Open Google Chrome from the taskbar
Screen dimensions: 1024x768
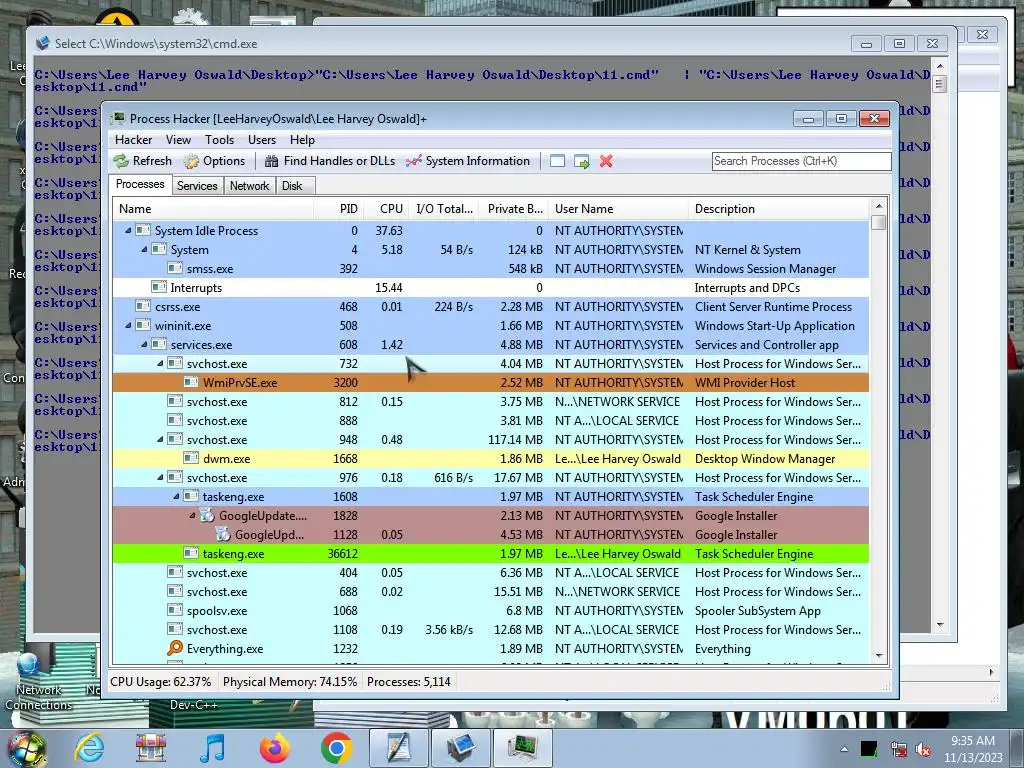tap(336, 748)
